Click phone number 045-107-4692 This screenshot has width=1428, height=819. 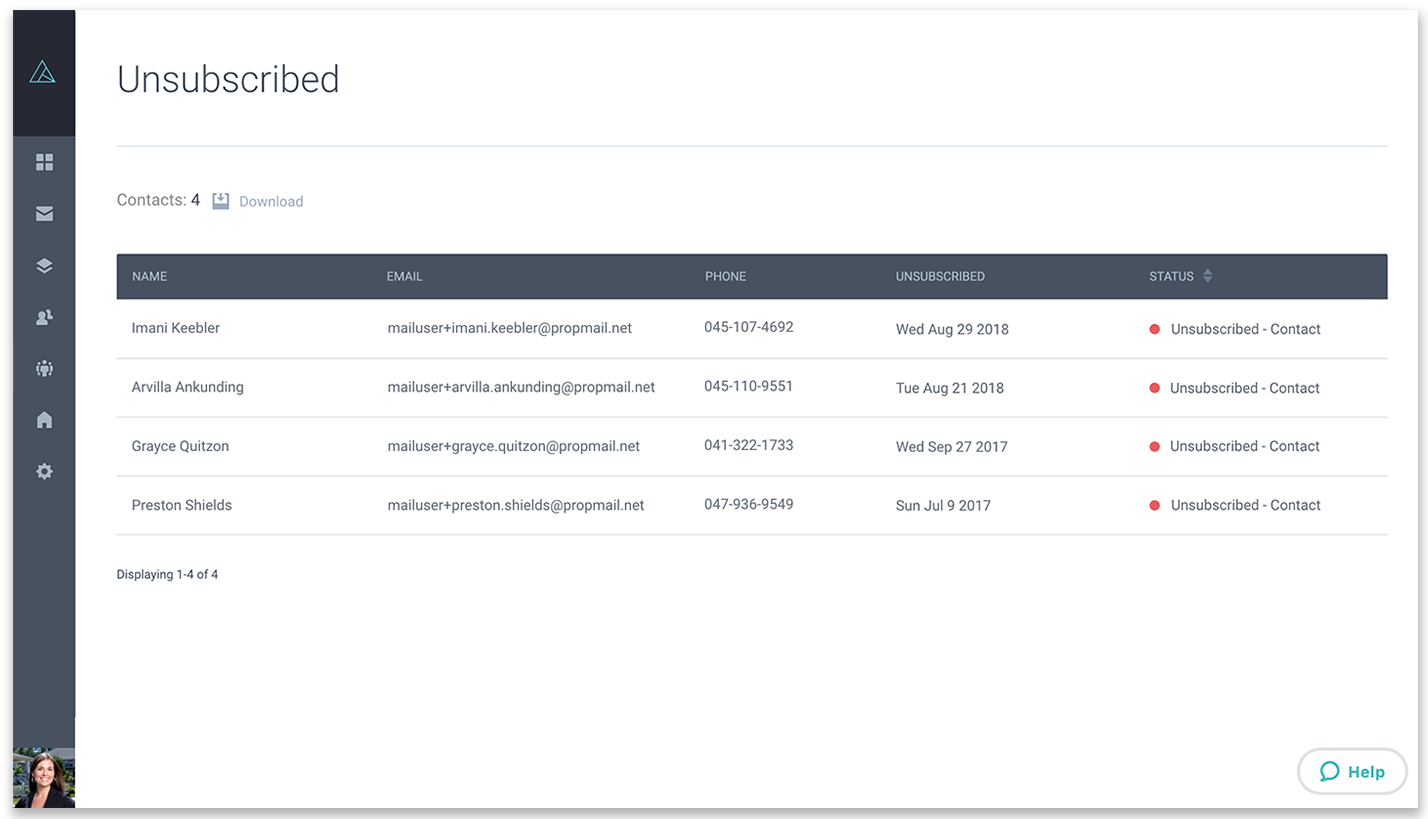[749, 327]
